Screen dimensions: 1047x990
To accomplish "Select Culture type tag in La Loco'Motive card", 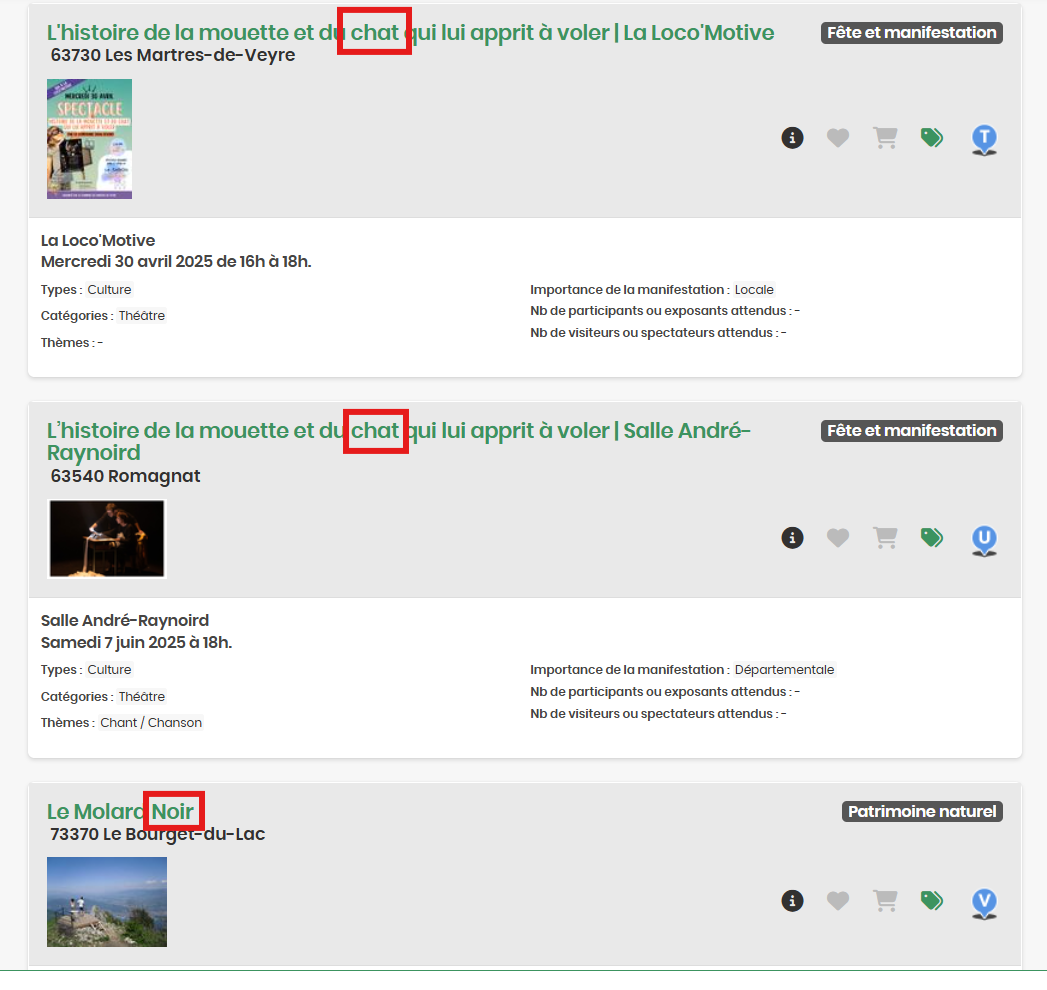I will pyautogui.click(x=110, y=290).
